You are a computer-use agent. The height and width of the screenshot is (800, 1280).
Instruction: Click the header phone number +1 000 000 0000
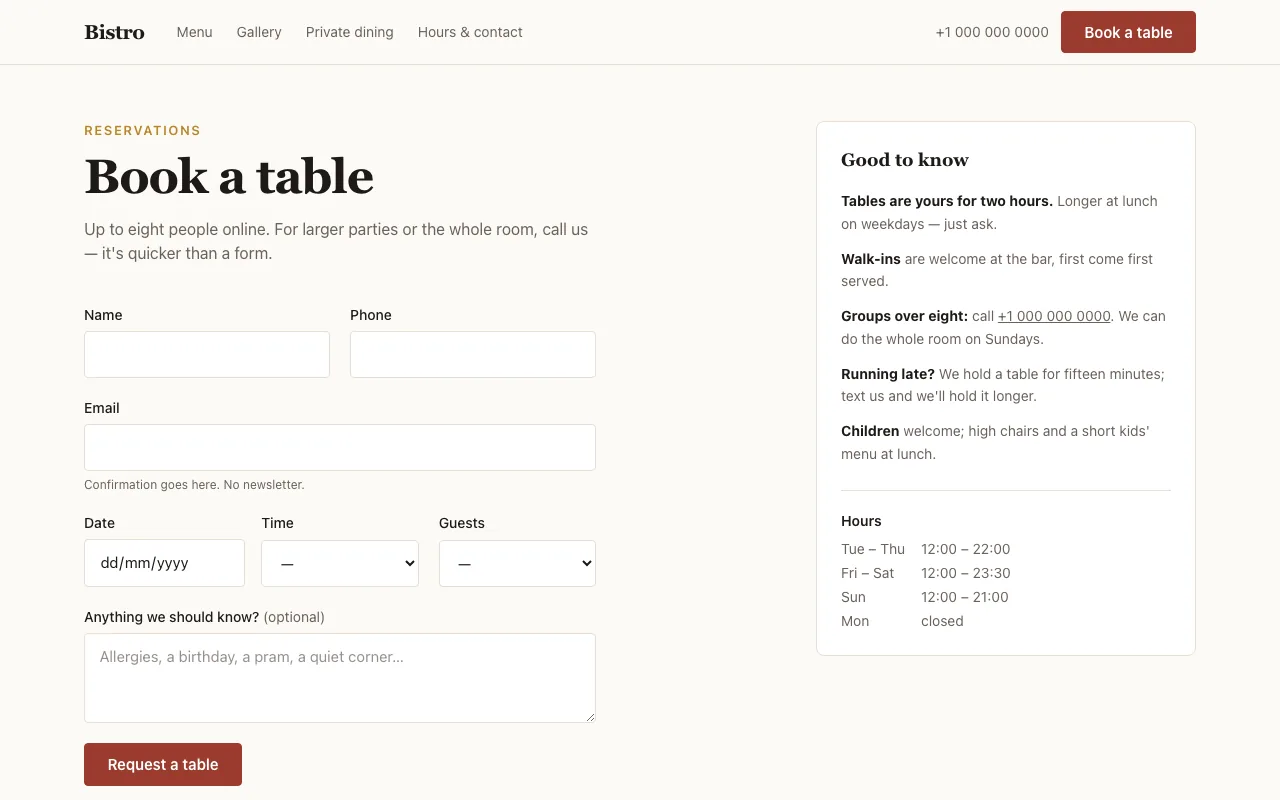(x=992, y=32)
